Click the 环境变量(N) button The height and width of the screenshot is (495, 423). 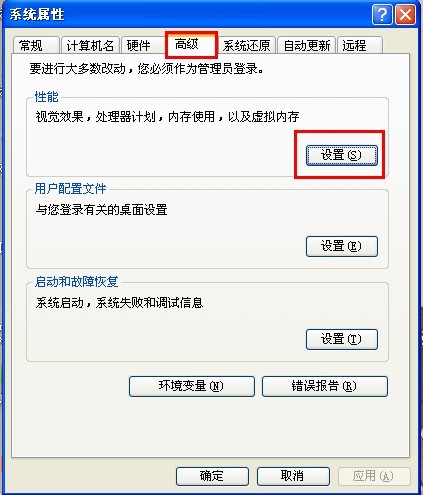(x=192, y=386)
